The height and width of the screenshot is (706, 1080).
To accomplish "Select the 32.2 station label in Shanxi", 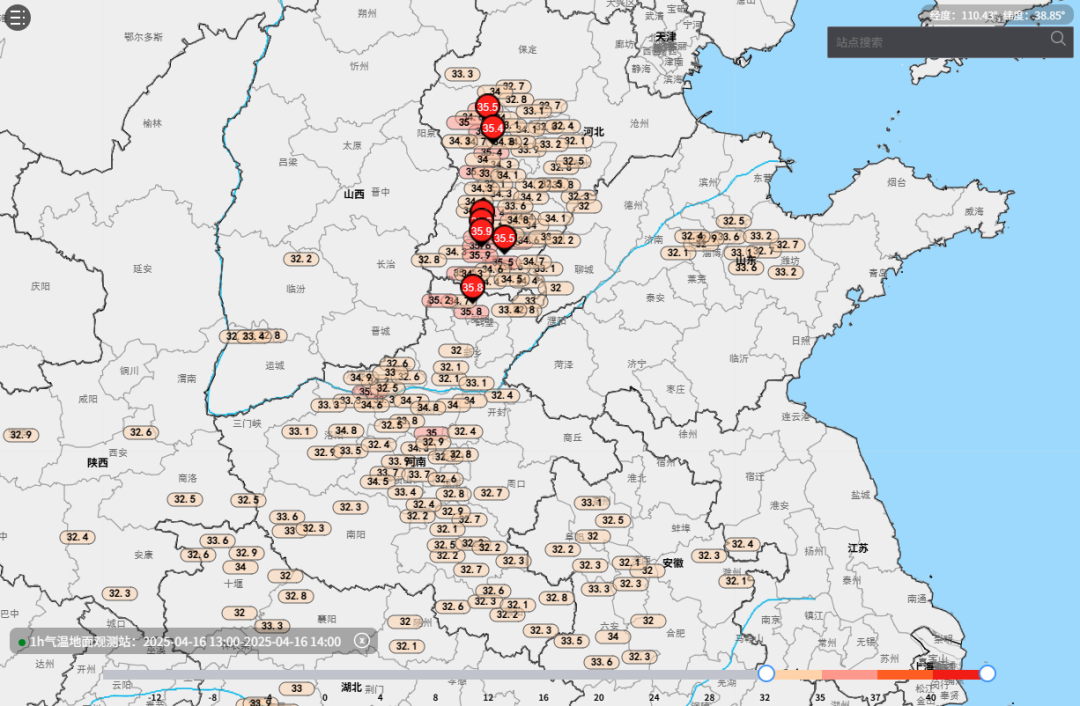I will click(x=301, y=259).
